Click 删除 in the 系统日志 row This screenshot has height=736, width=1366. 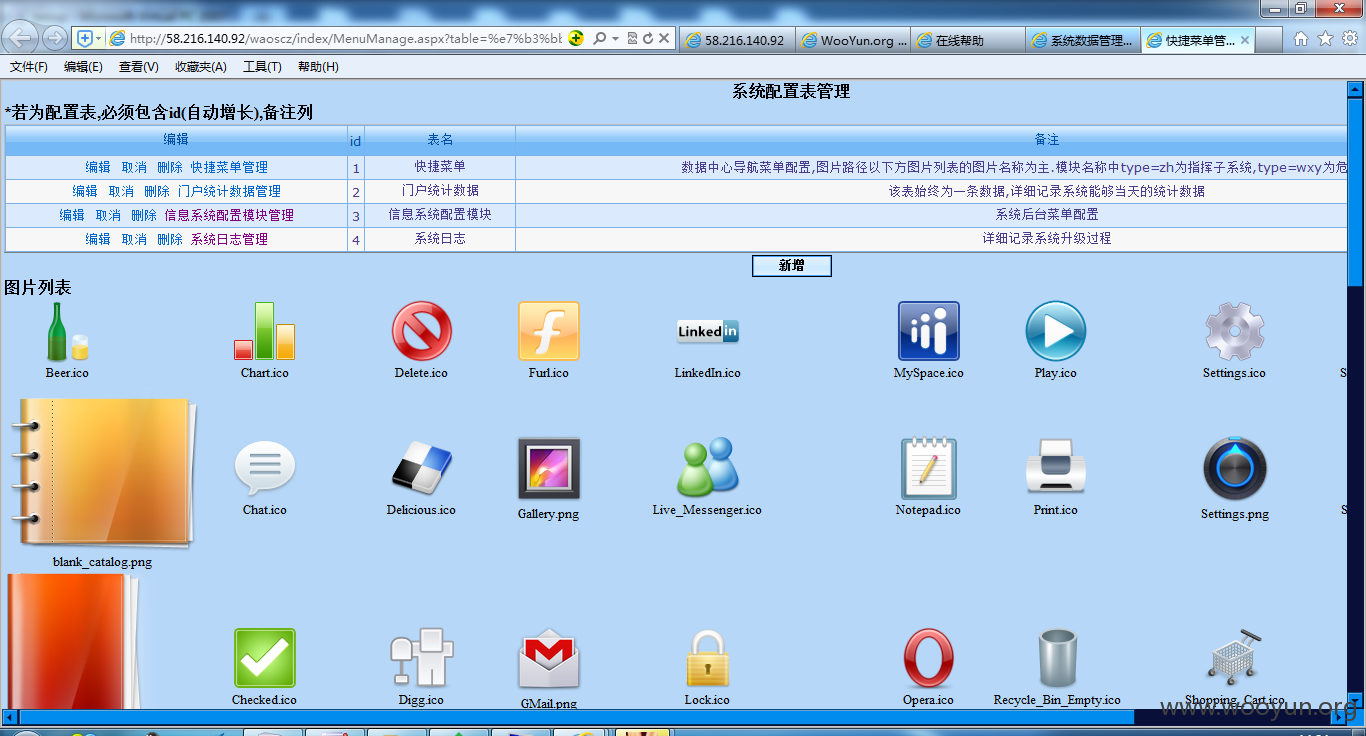coord(170,239)
